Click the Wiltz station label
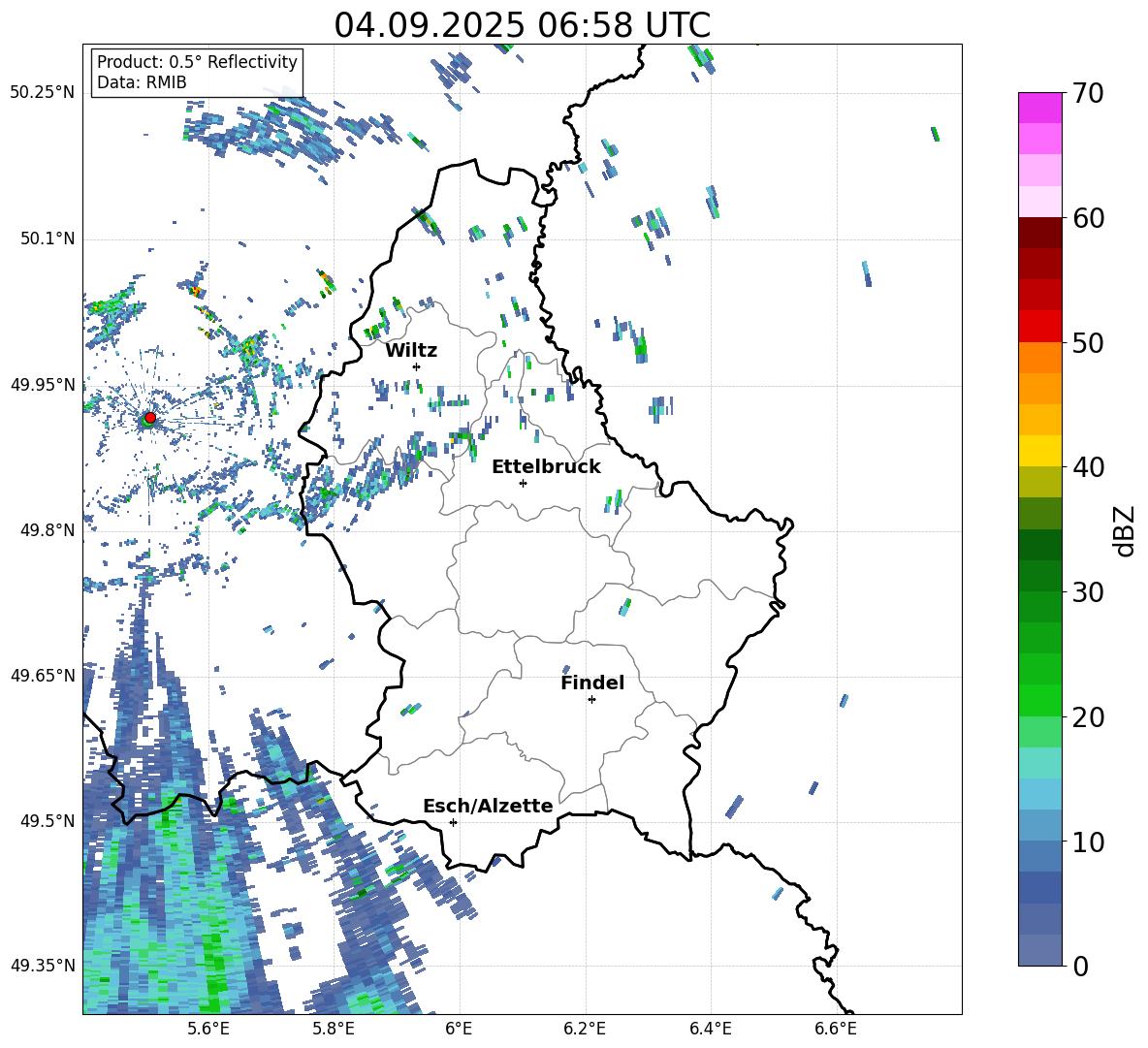 [411, 351]
